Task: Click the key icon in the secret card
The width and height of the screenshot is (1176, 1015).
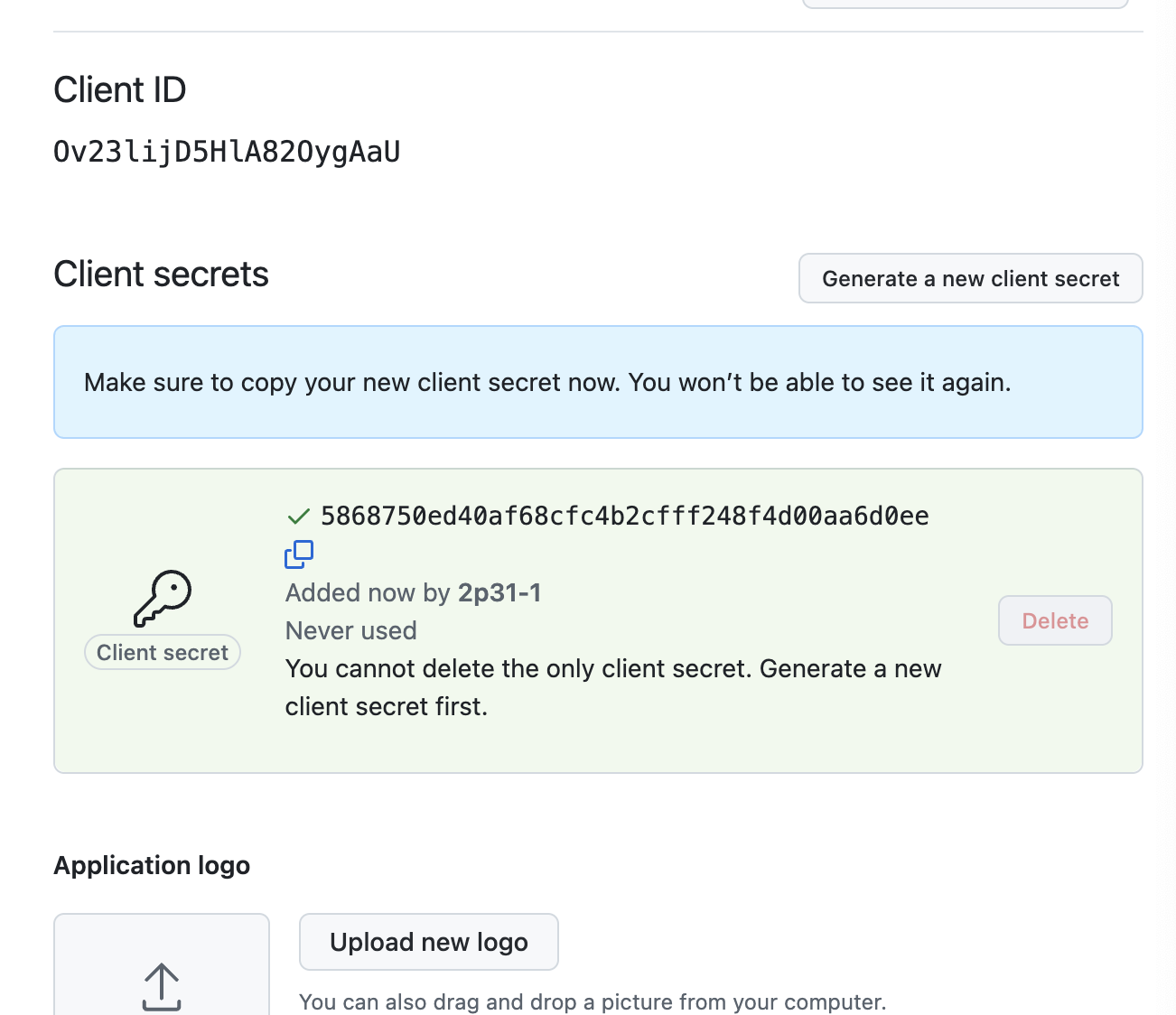Action: click(163, 598)
